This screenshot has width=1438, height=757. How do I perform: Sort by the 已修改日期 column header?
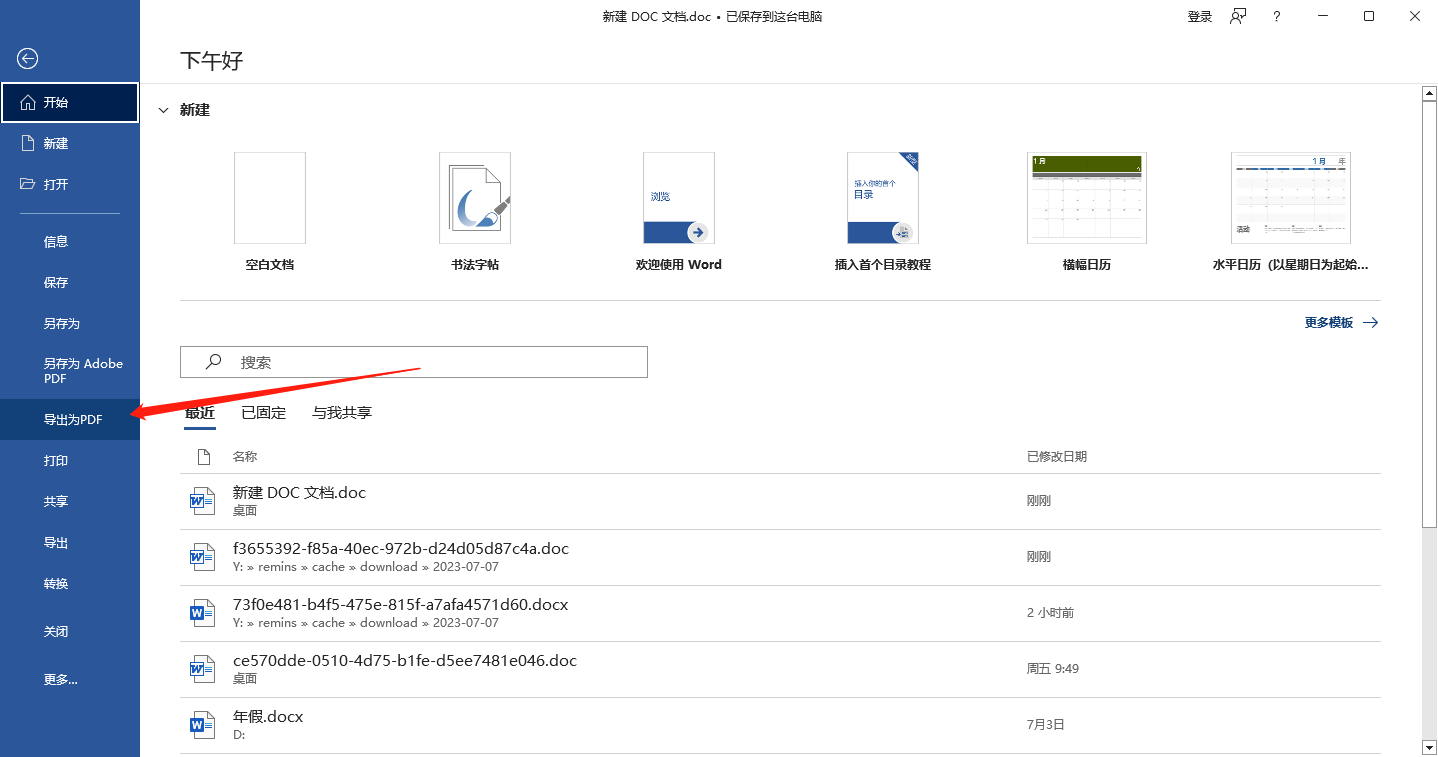point(1057,457)
